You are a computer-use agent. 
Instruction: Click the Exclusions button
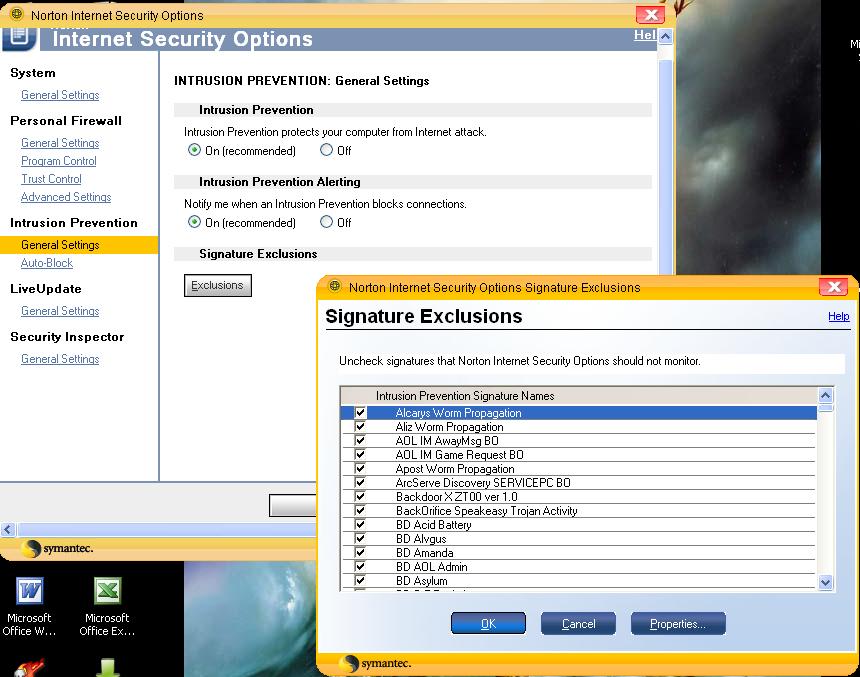click(218, 285)
